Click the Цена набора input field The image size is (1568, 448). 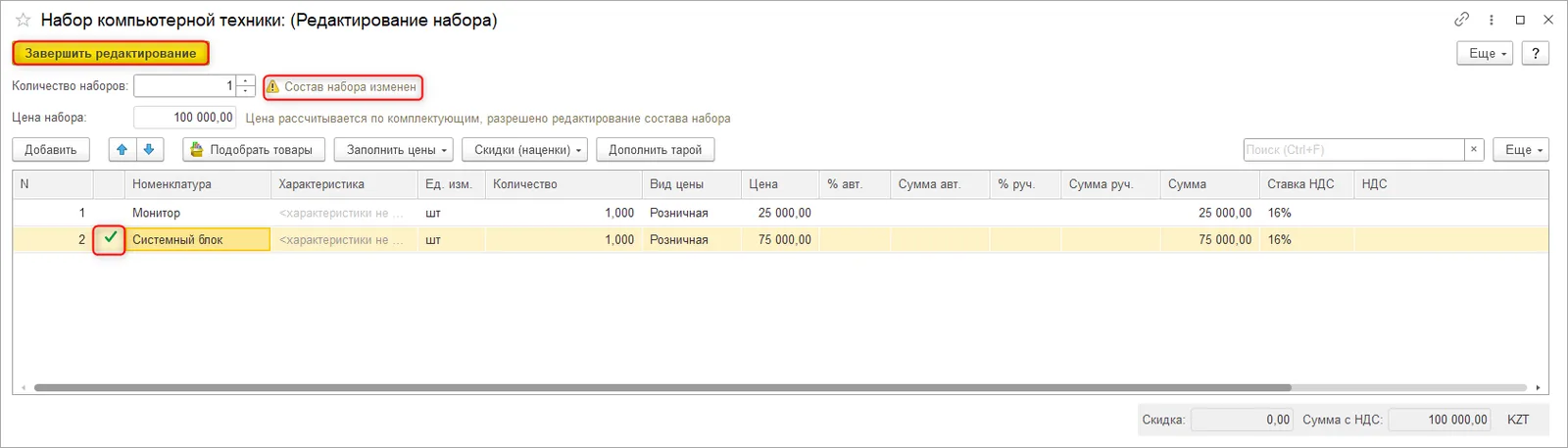click(185, 118)
